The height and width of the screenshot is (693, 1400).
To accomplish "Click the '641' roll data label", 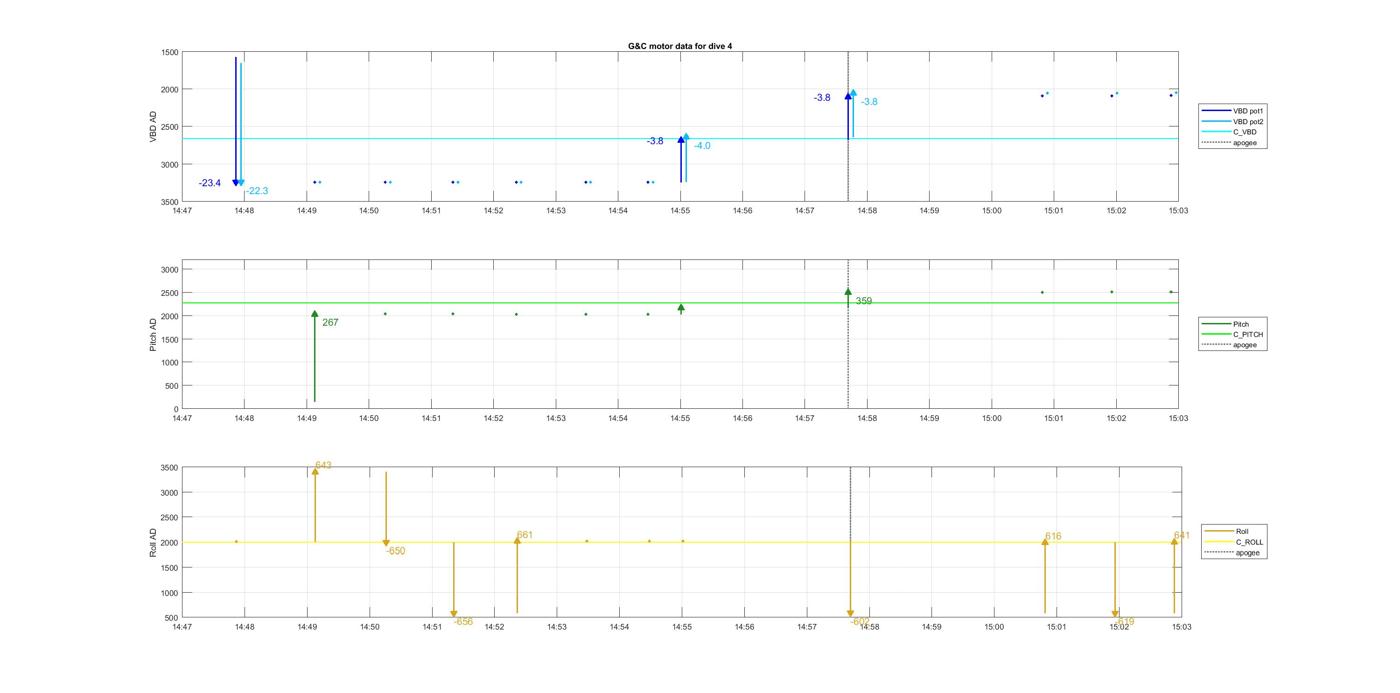I will [1182, 536].
